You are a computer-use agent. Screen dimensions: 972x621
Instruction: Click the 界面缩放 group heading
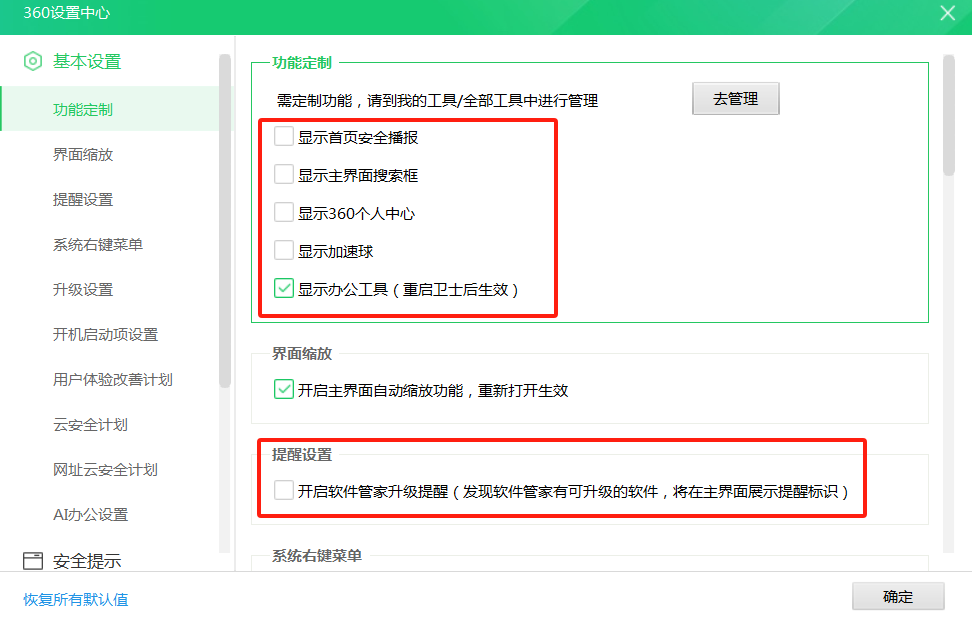[x=302, y=353]
